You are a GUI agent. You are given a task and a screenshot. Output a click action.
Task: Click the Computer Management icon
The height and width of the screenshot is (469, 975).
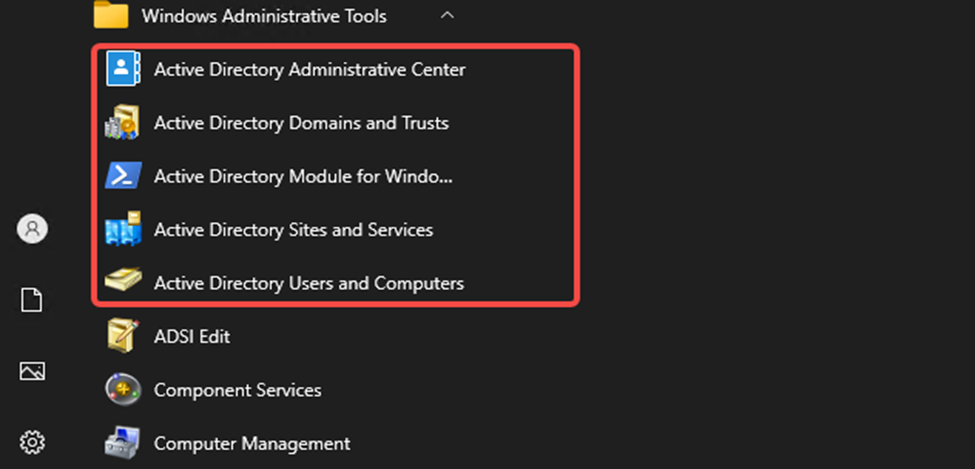(122, 443)
